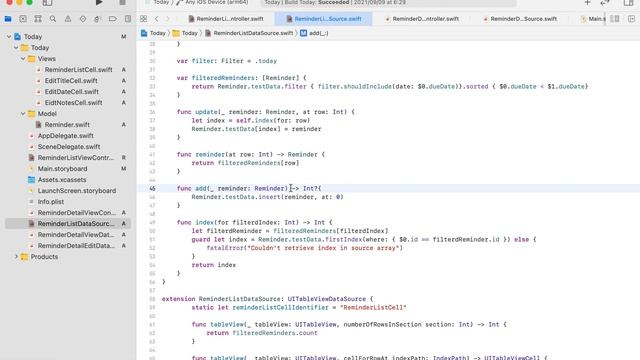Toggle the inspector panel on the right

tap(629, 3)
